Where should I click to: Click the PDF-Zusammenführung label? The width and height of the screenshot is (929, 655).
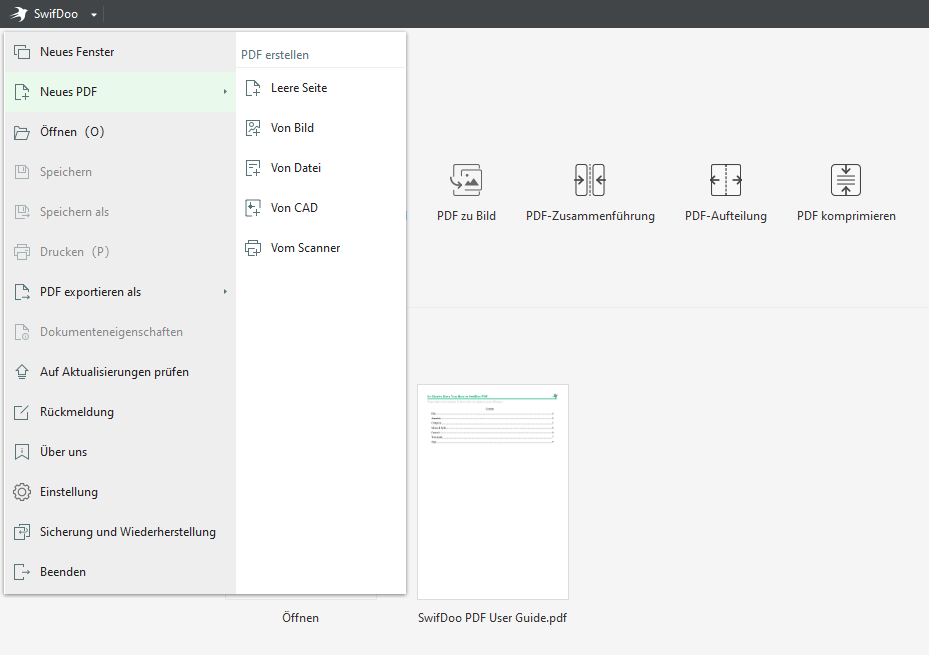(x=590, y=216)
